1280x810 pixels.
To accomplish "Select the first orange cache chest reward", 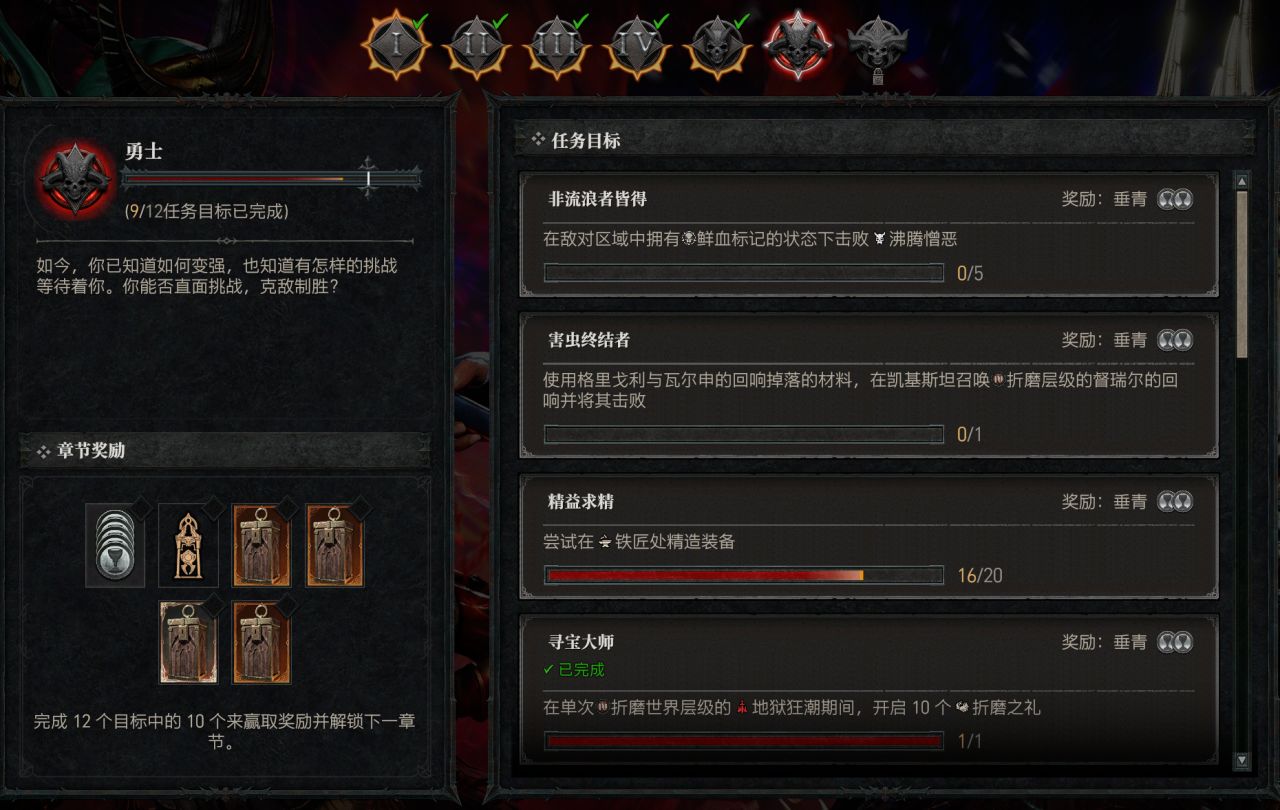I will 262,545.
